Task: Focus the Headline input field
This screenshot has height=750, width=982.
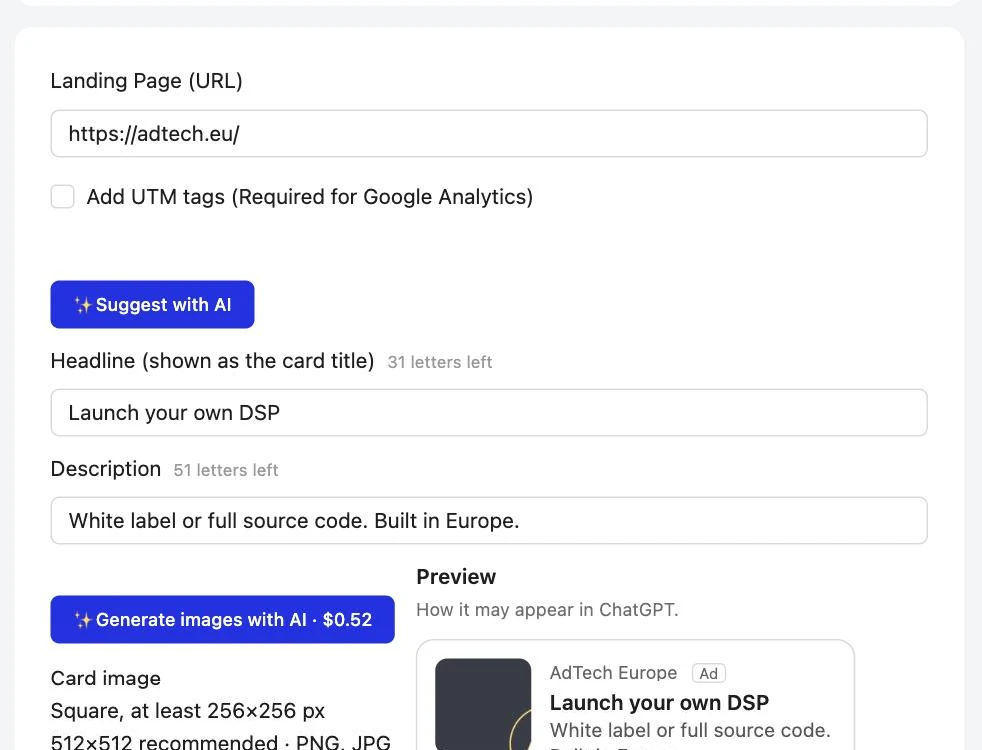Action: pyautogui.click(x=488, y=413)
